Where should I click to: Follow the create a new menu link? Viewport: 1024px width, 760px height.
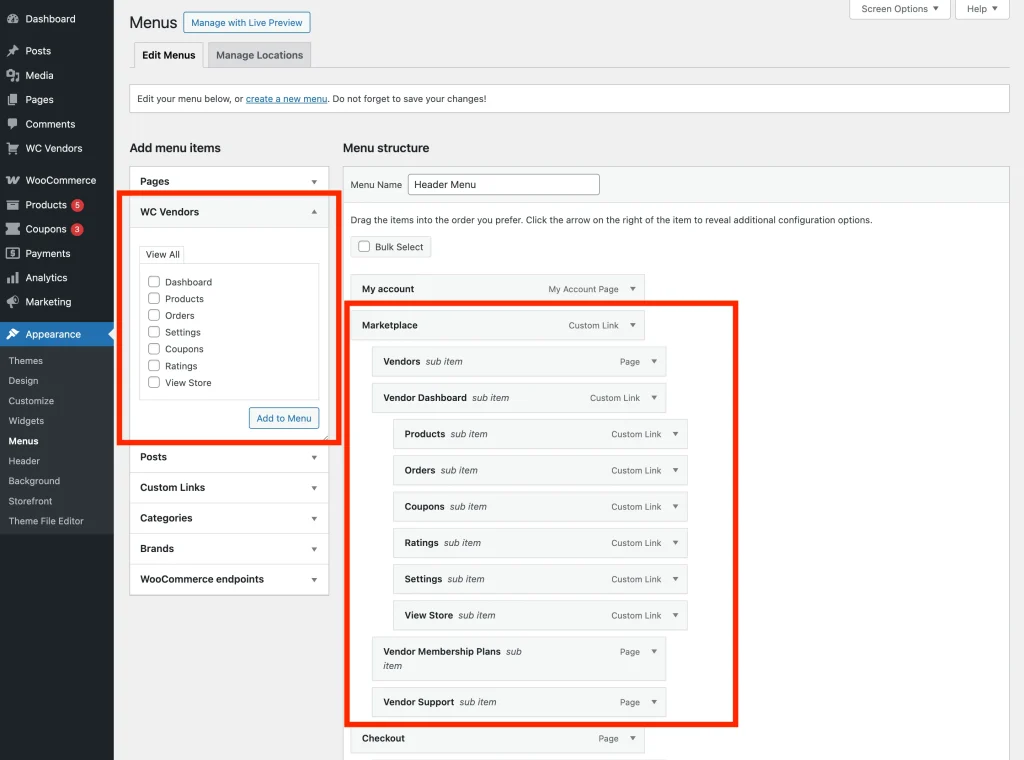click(286, 99)
